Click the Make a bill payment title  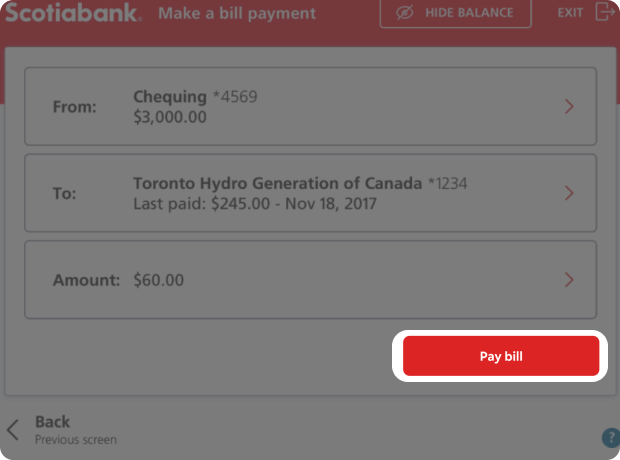click(237, 14)
